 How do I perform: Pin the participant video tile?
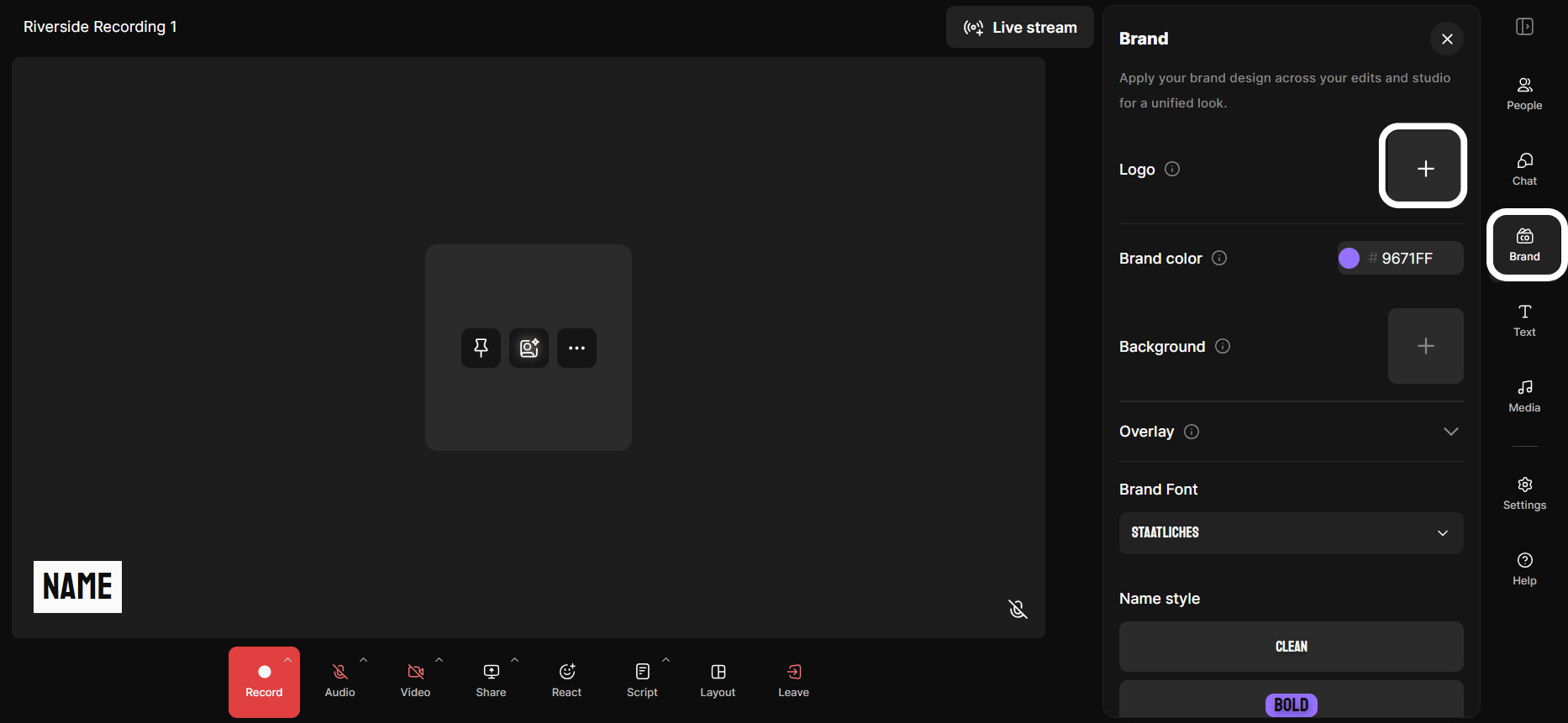(x=481, y=348)
